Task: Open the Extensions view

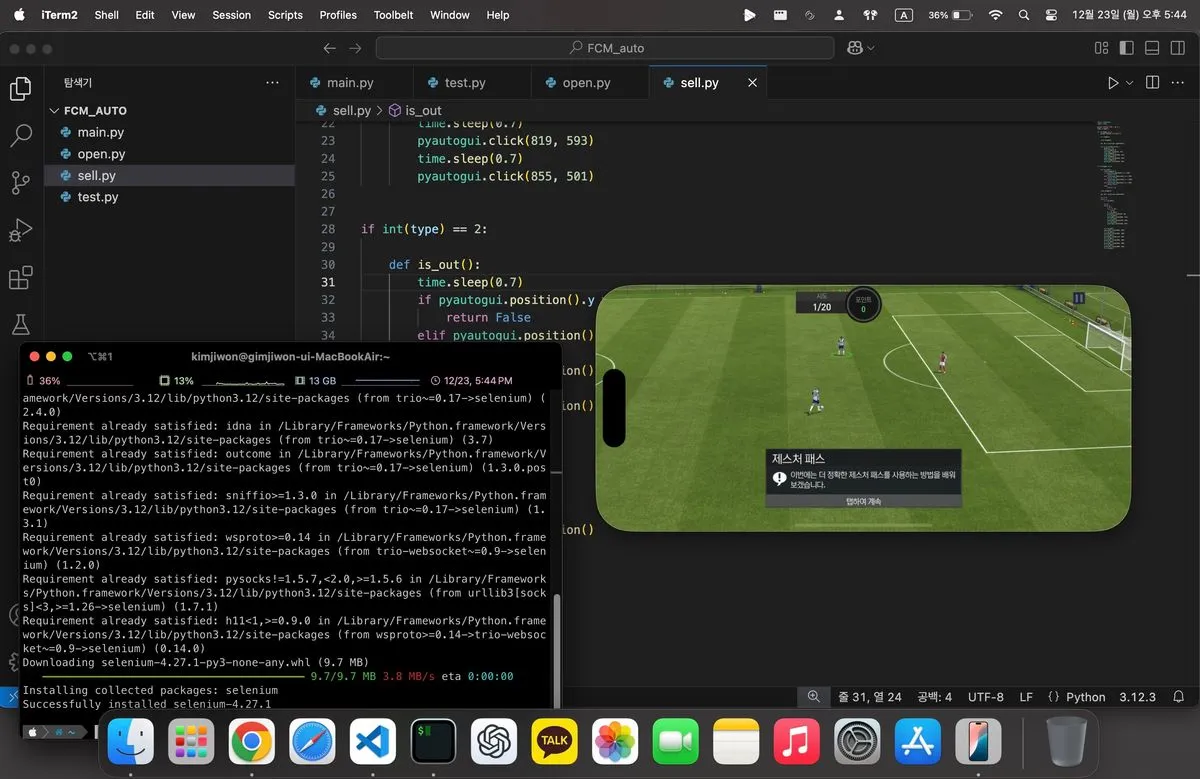Action: (20, 277)
